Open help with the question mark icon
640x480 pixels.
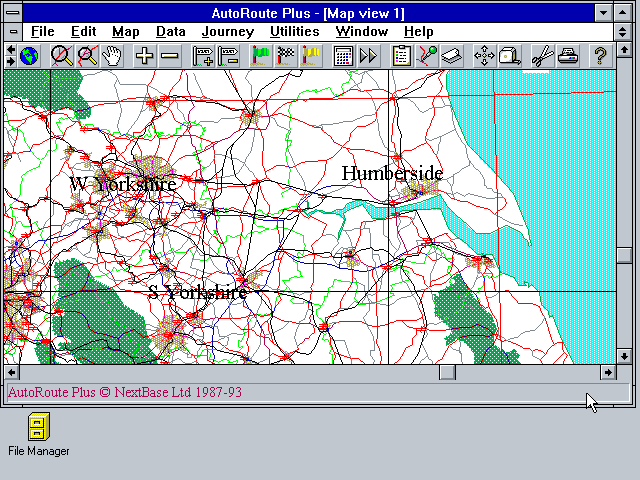pyautogui.click(x=600, y=56)
